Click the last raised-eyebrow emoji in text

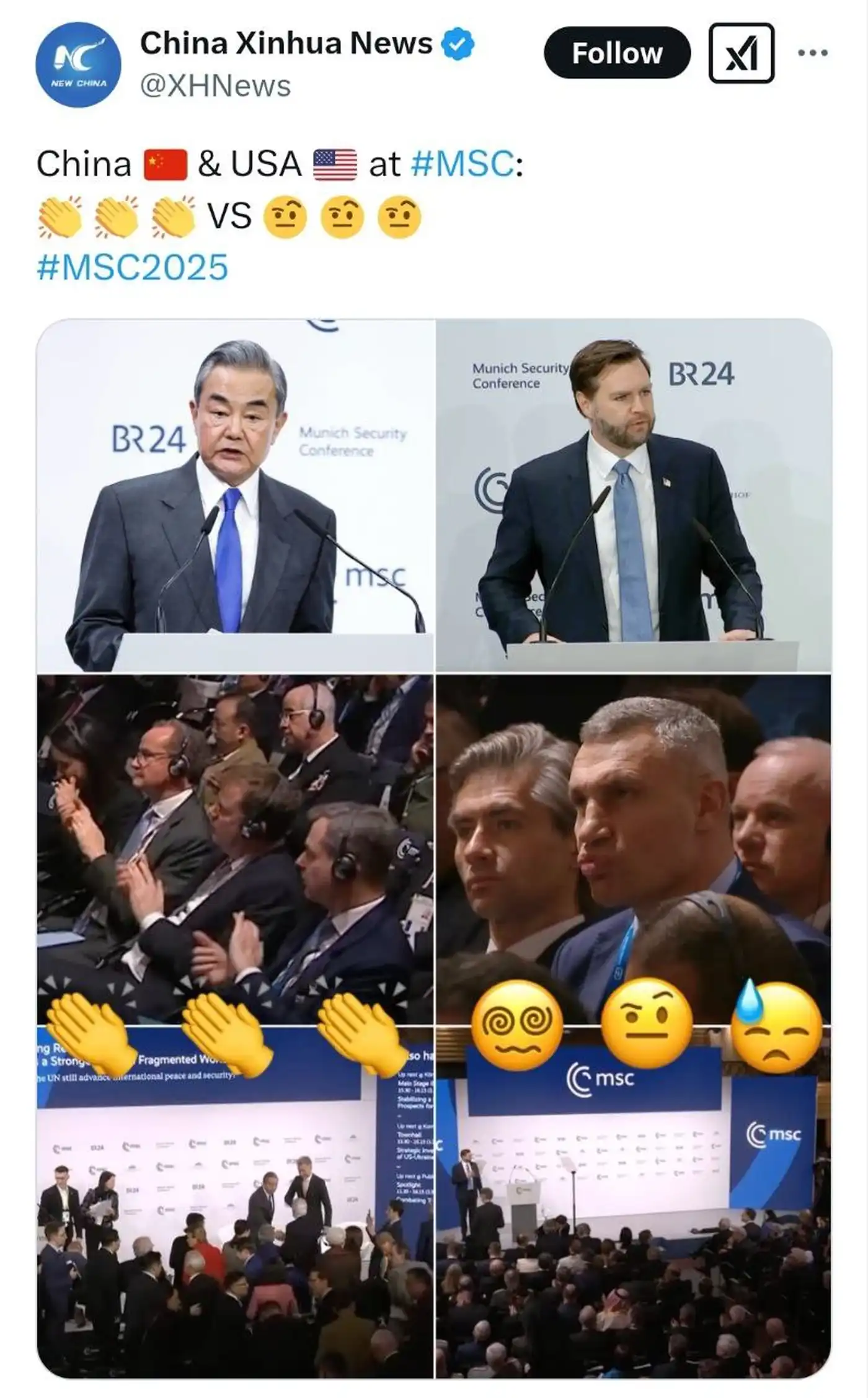[x=399, y=217]
